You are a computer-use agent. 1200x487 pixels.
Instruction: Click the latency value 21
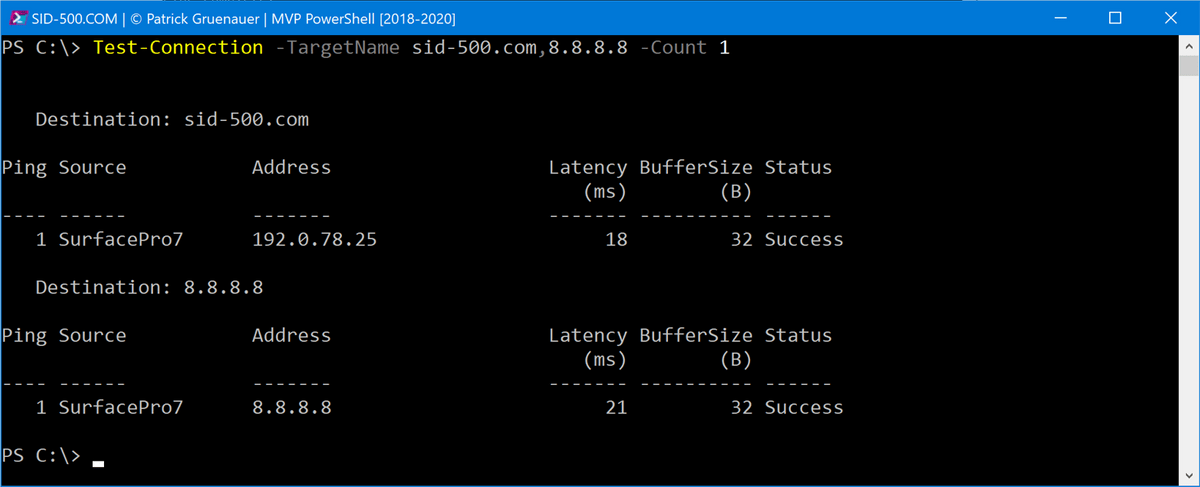615,408
